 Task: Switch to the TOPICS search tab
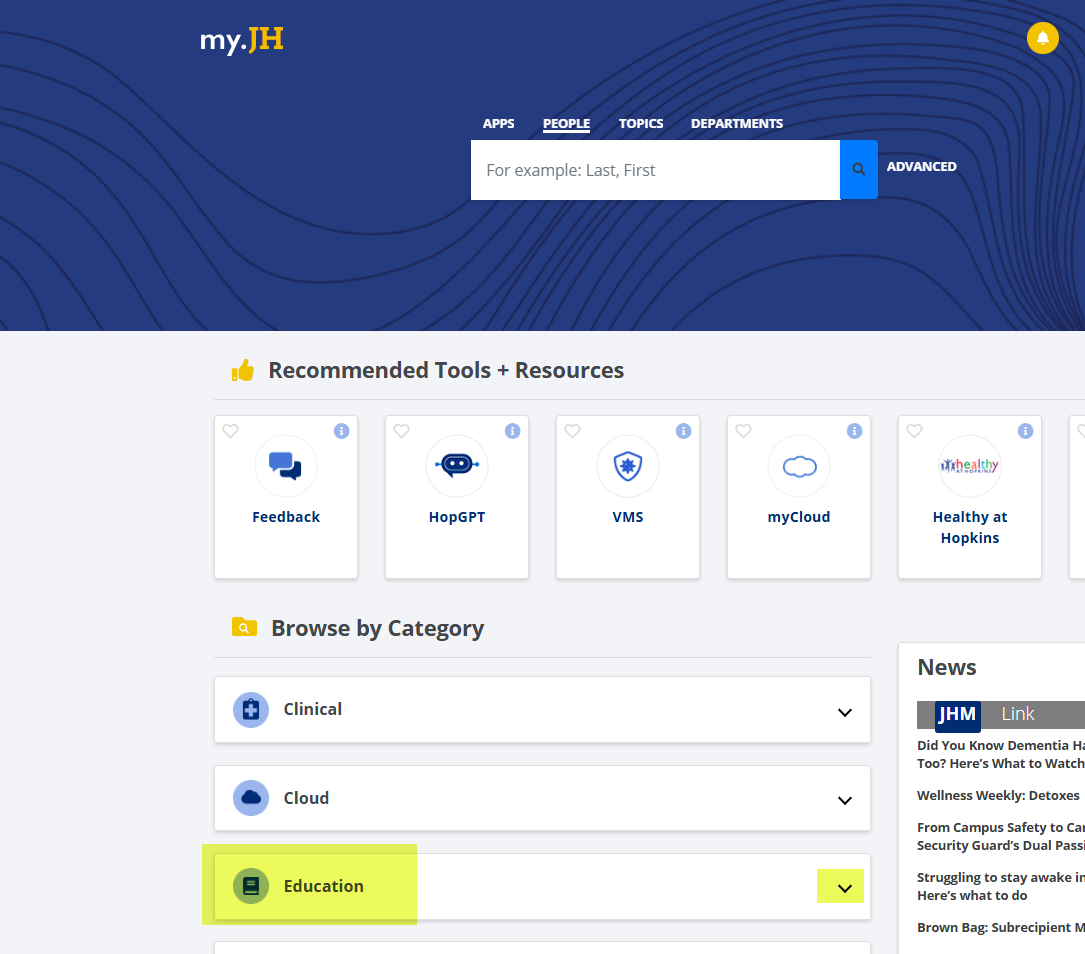[x=641, y=124]
